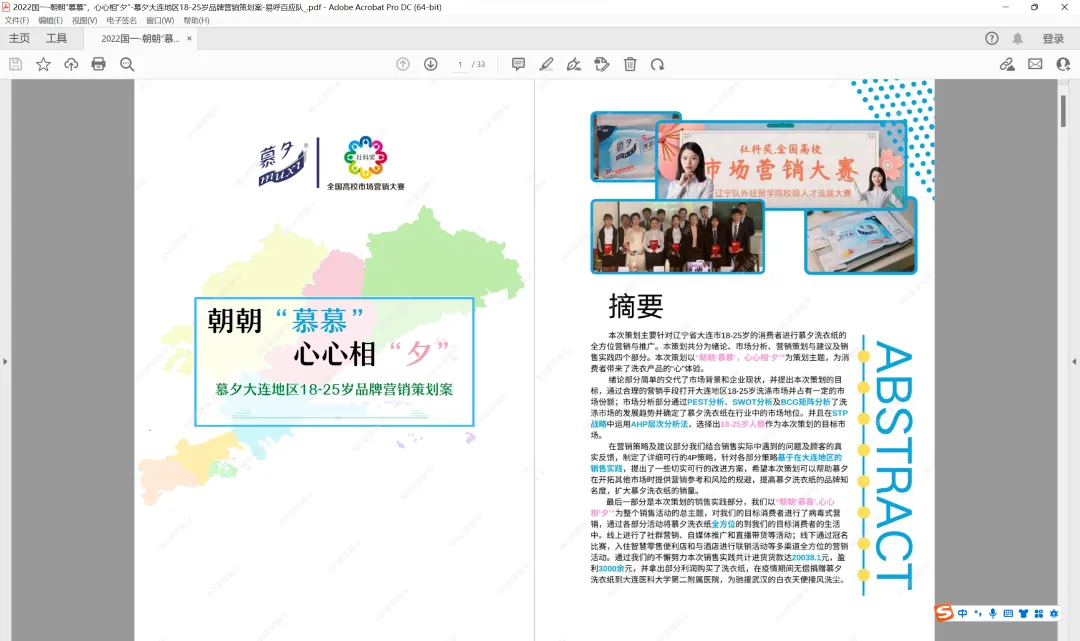Screen dimensions: 1080x641
Task: Open the Sogou skins shirt icon
Action: [1023, 613]
